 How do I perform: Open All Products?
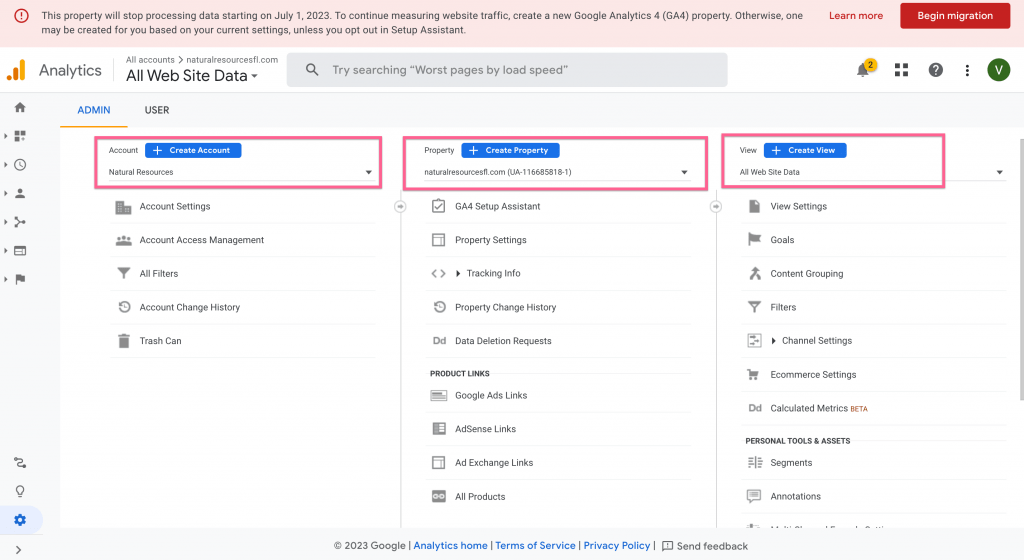(x=480, y=497)
